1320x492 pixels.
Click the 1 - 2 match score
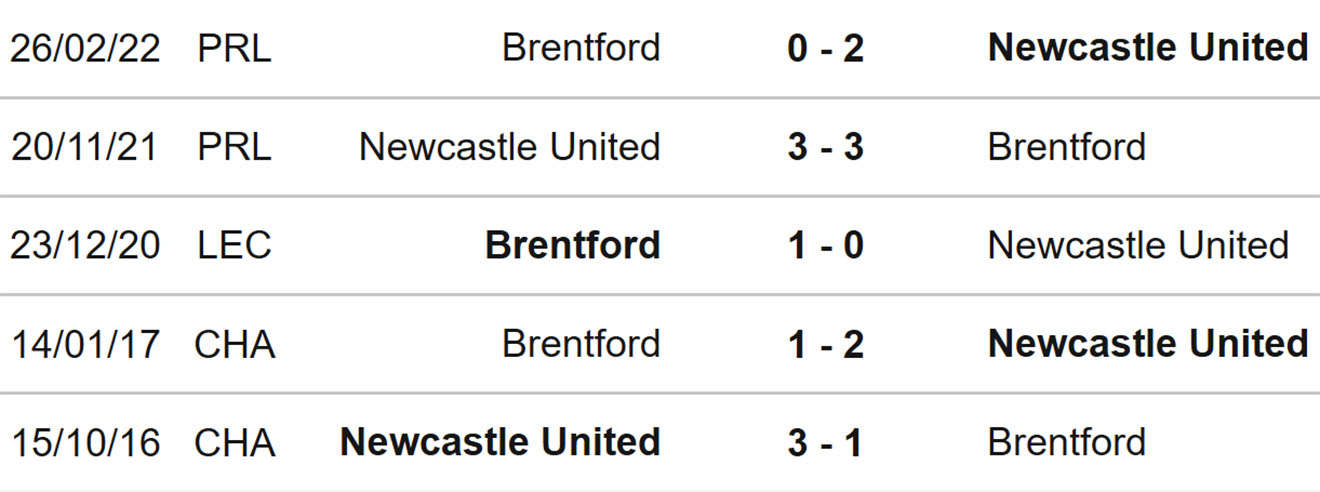click(x=825, y=344)
